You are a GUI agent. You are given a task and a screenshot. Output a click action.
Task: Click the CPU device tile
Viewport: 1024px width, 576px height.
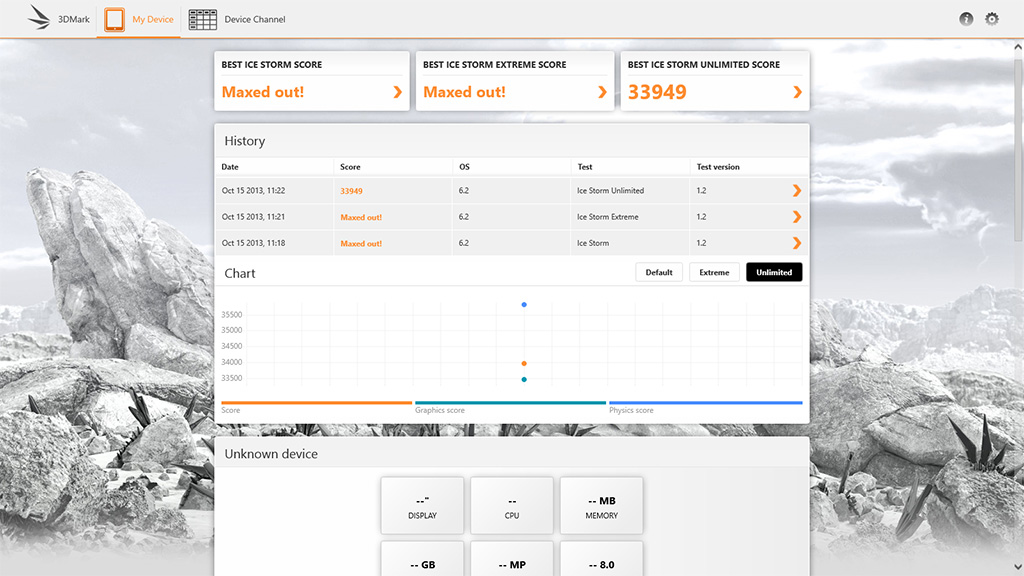(x=512, y=505)
